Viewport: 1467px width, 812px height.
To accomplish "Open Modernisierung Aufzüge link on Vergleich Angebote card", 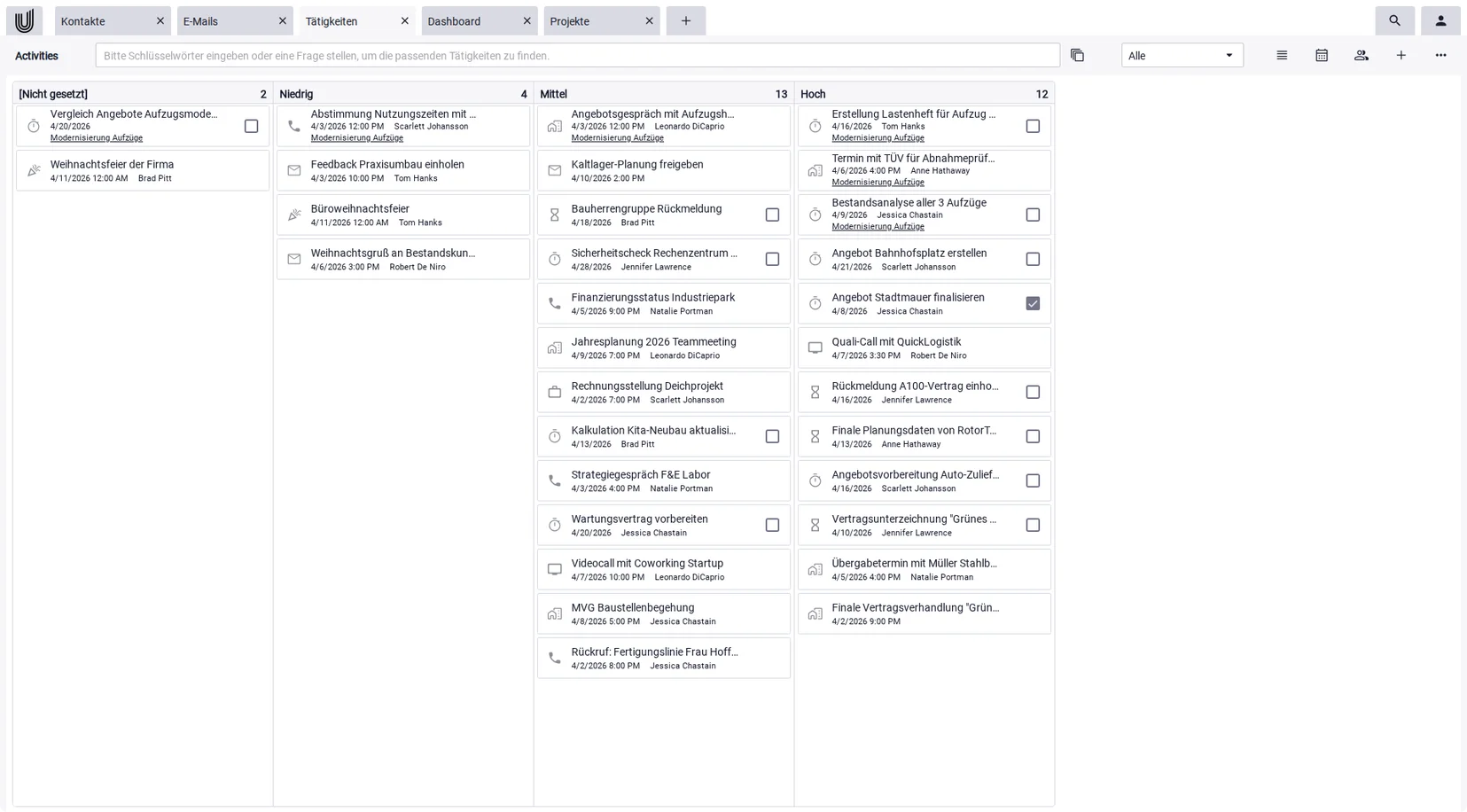I will click(97, 138).
